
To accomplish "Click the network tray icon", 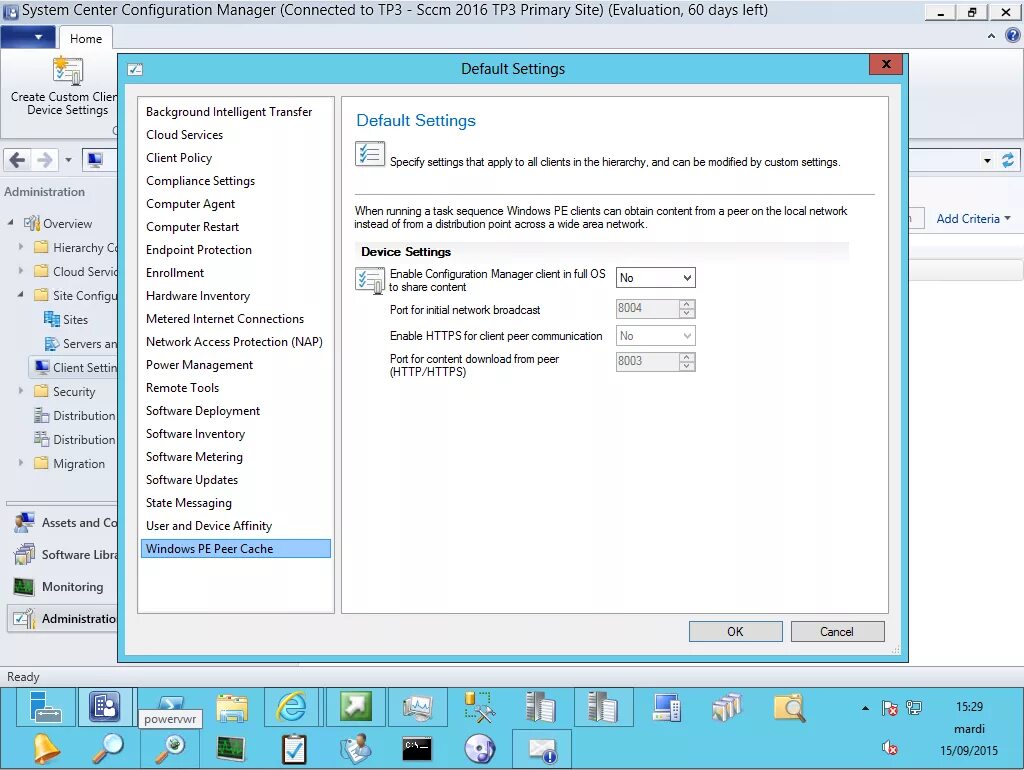I will click(x=914, y=708).
